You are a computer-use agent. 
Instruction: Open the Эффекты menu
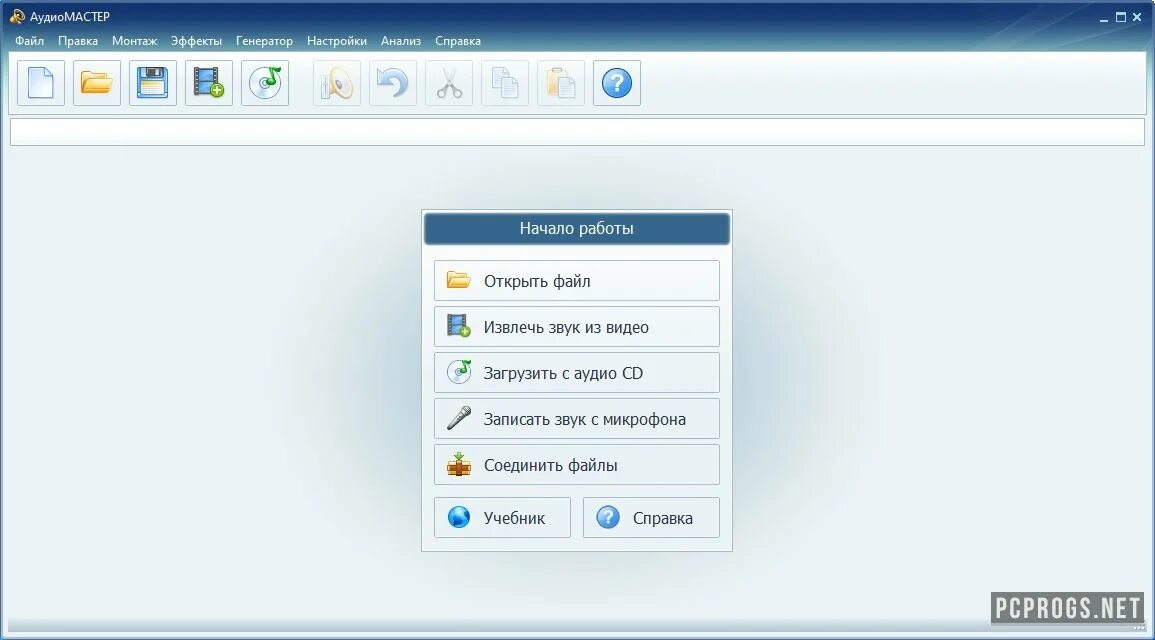pos(196,41)
